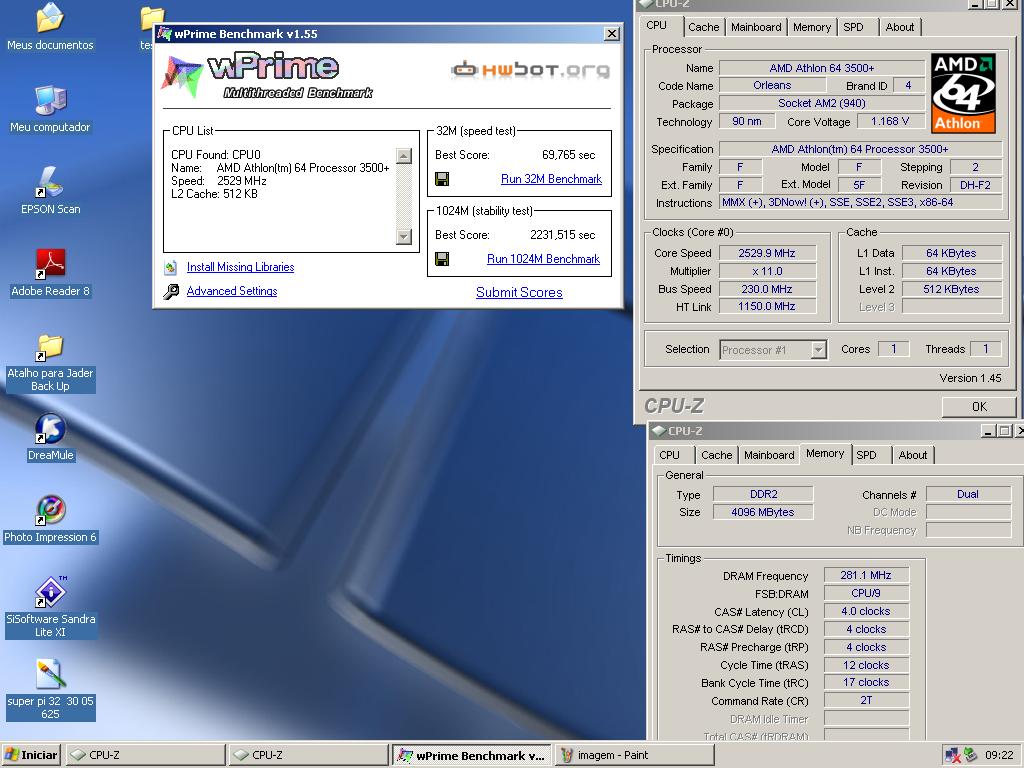The image size is (1024, 768).
Task: Activate imagem - Paint taskbar button
Action: point(634,755)
